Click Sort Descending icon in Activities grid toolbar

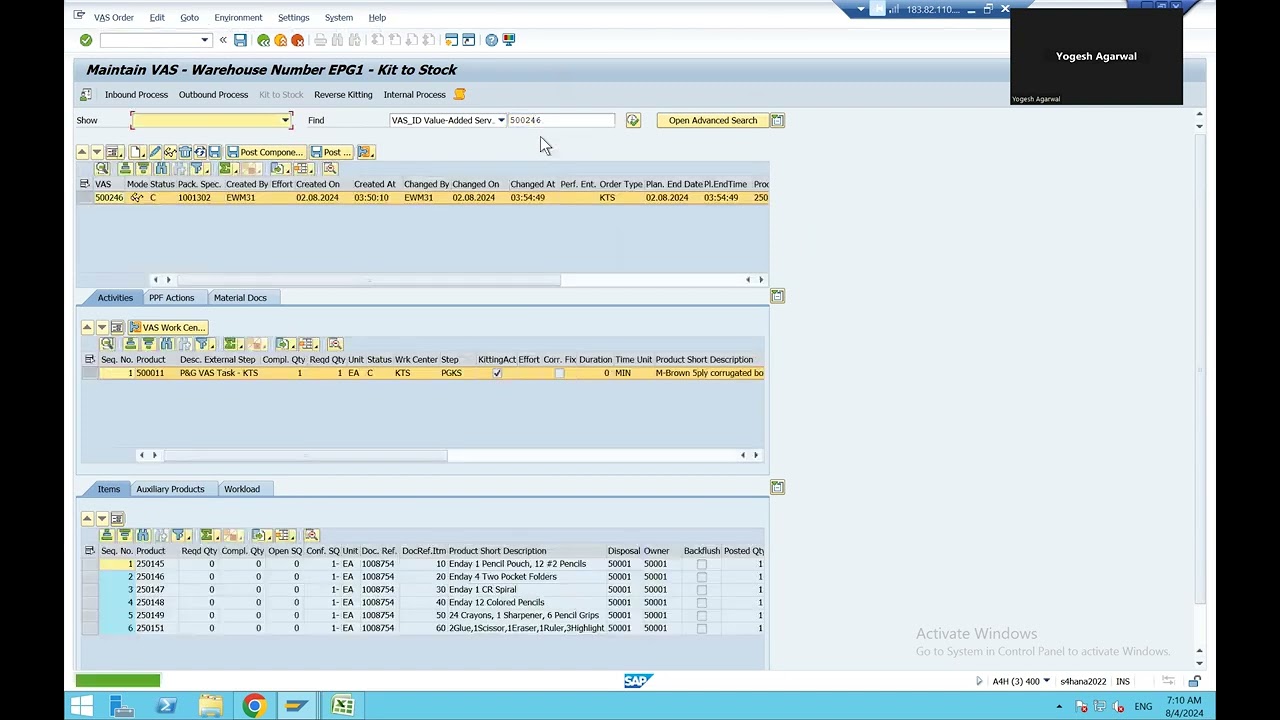click(x=149, y=344)
